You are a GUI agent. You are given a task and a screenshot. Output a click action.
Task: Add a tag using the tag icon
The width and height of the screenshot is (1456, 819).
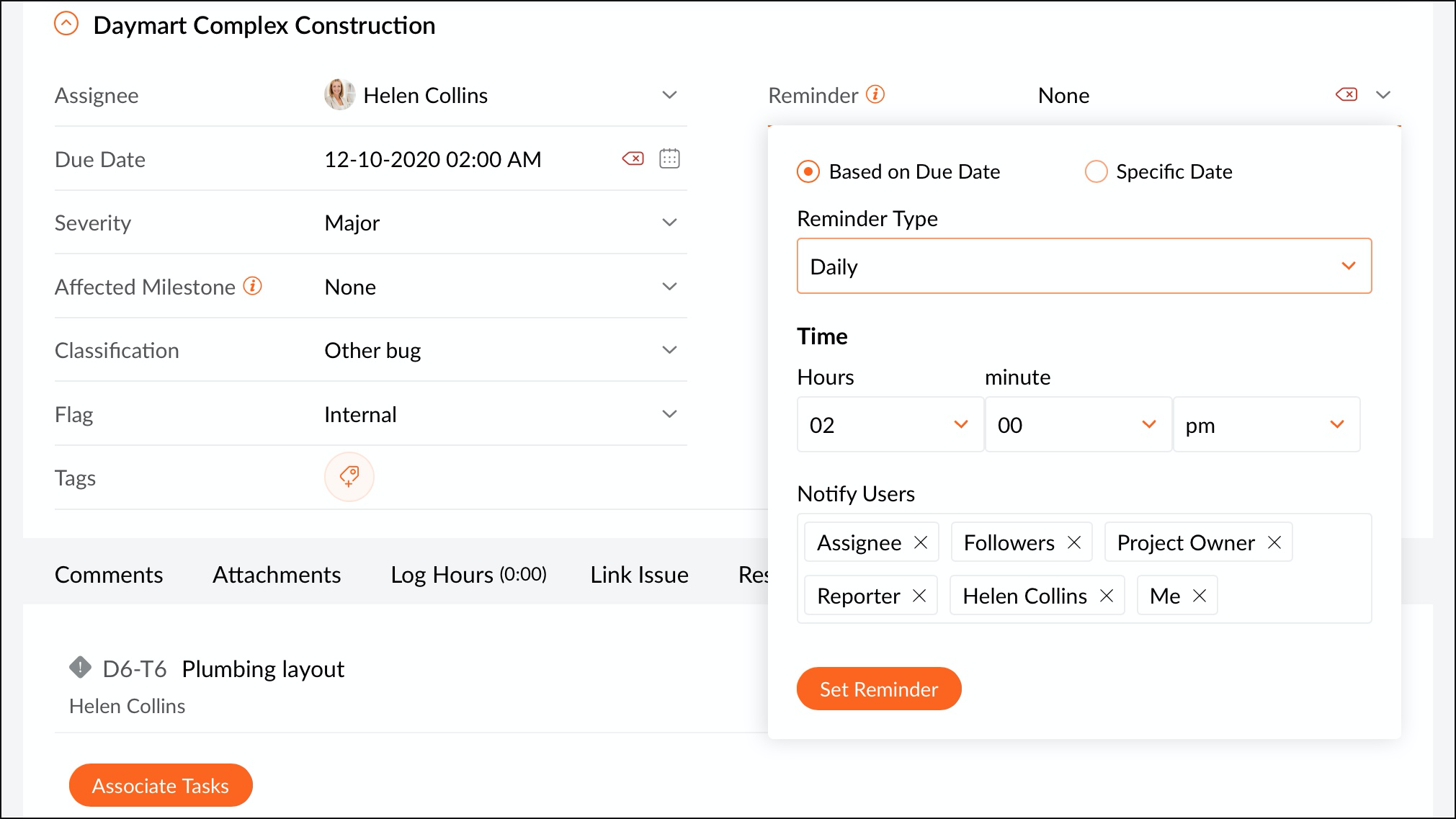[349, 477]
